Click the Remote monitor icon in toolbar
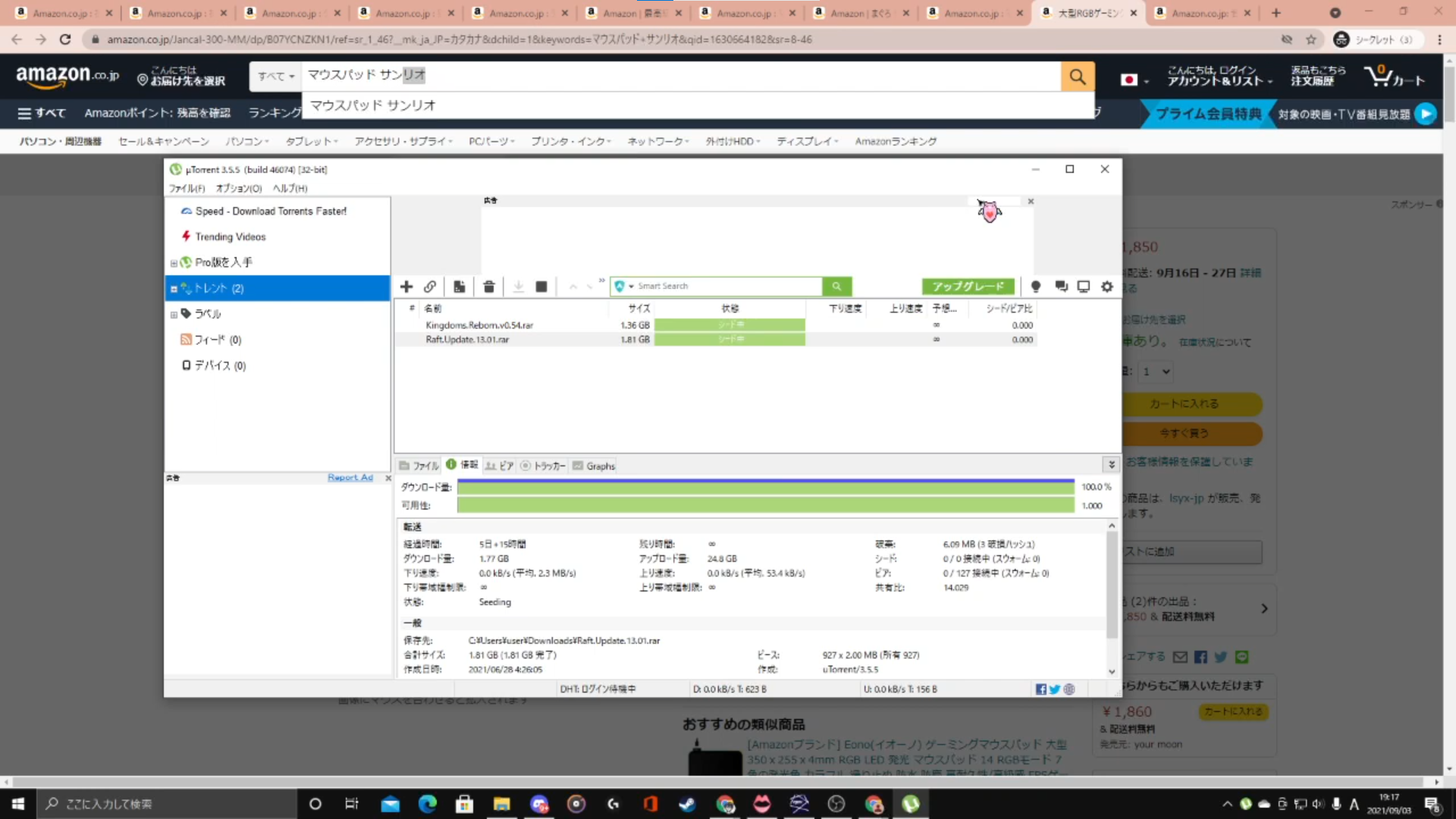The width and height of the screenshot is (1456, 819). click(1084, 287)
